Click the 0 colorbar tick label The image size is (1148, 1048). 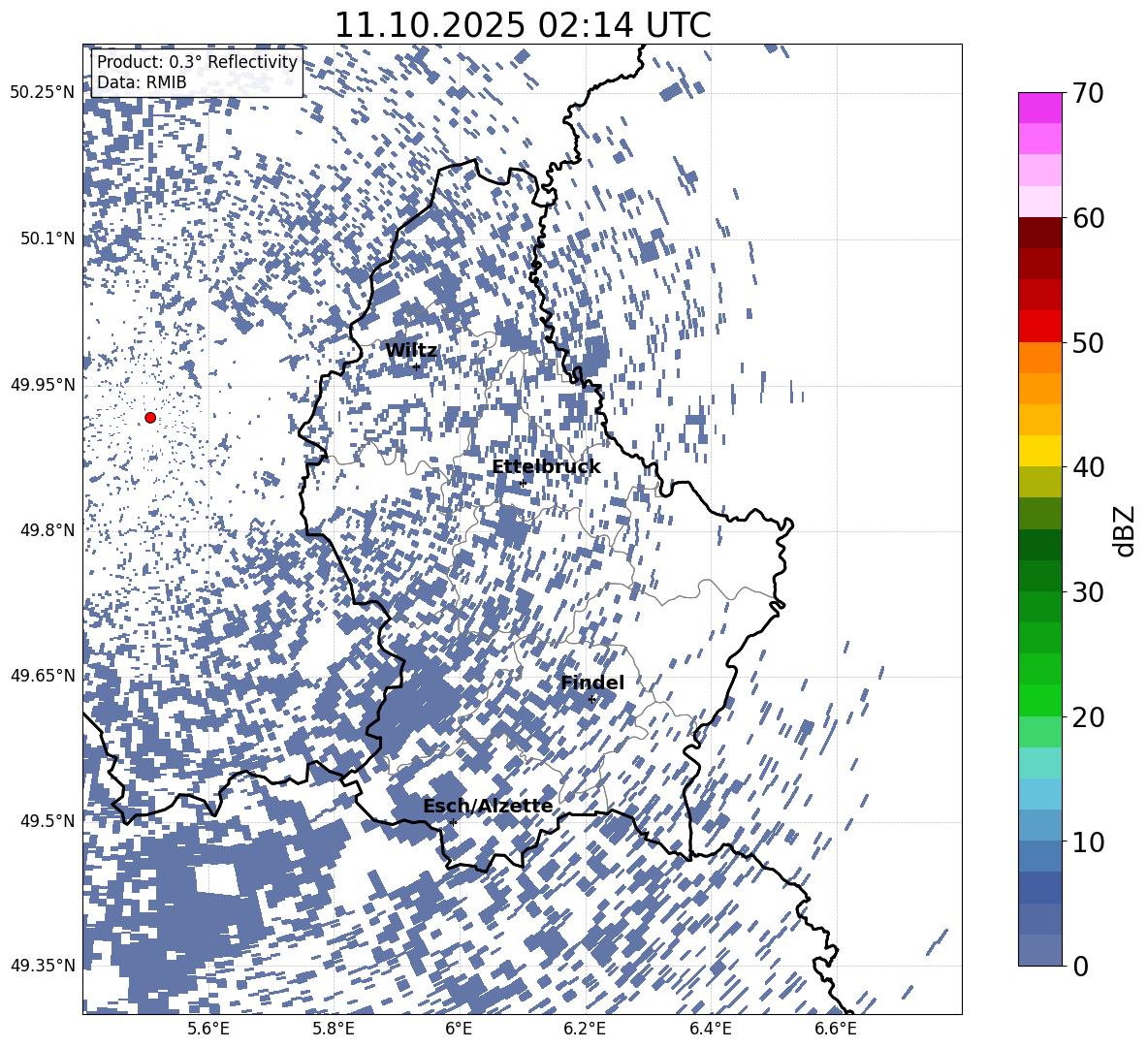pyautogui.click(x=1081, y=966)
